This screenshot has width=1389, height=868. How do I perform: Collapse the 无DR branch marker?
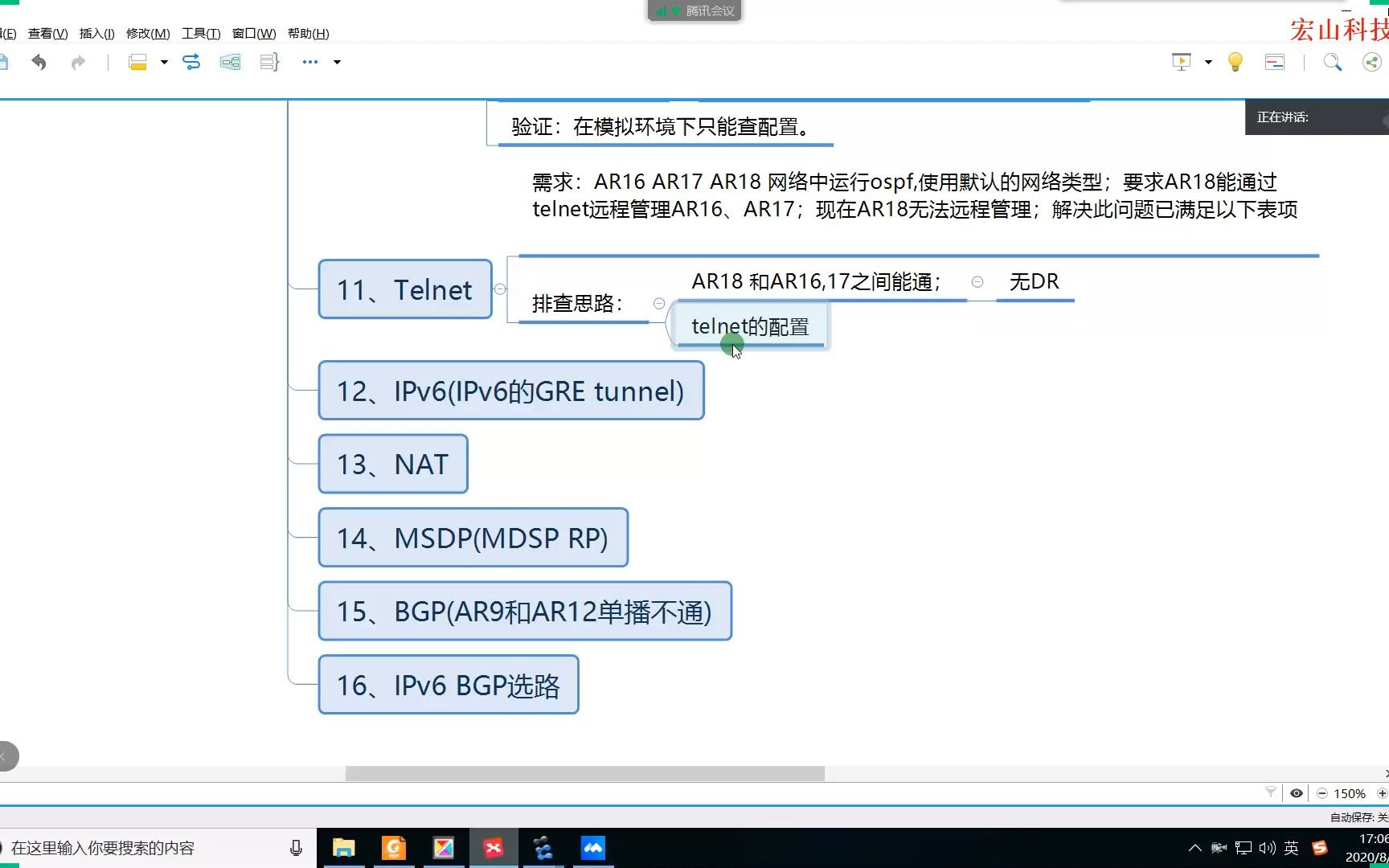977,282
